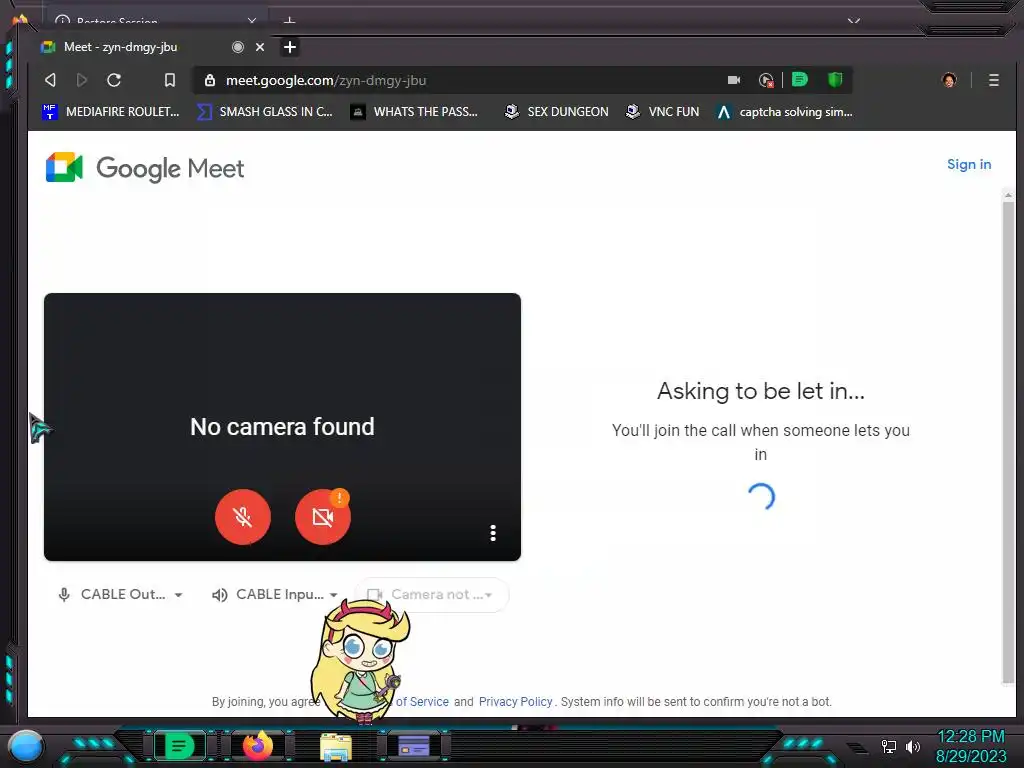This screenshot has width=1024, height=768.
Task: Unmute the microphone in preview
Action: [243, 517]
